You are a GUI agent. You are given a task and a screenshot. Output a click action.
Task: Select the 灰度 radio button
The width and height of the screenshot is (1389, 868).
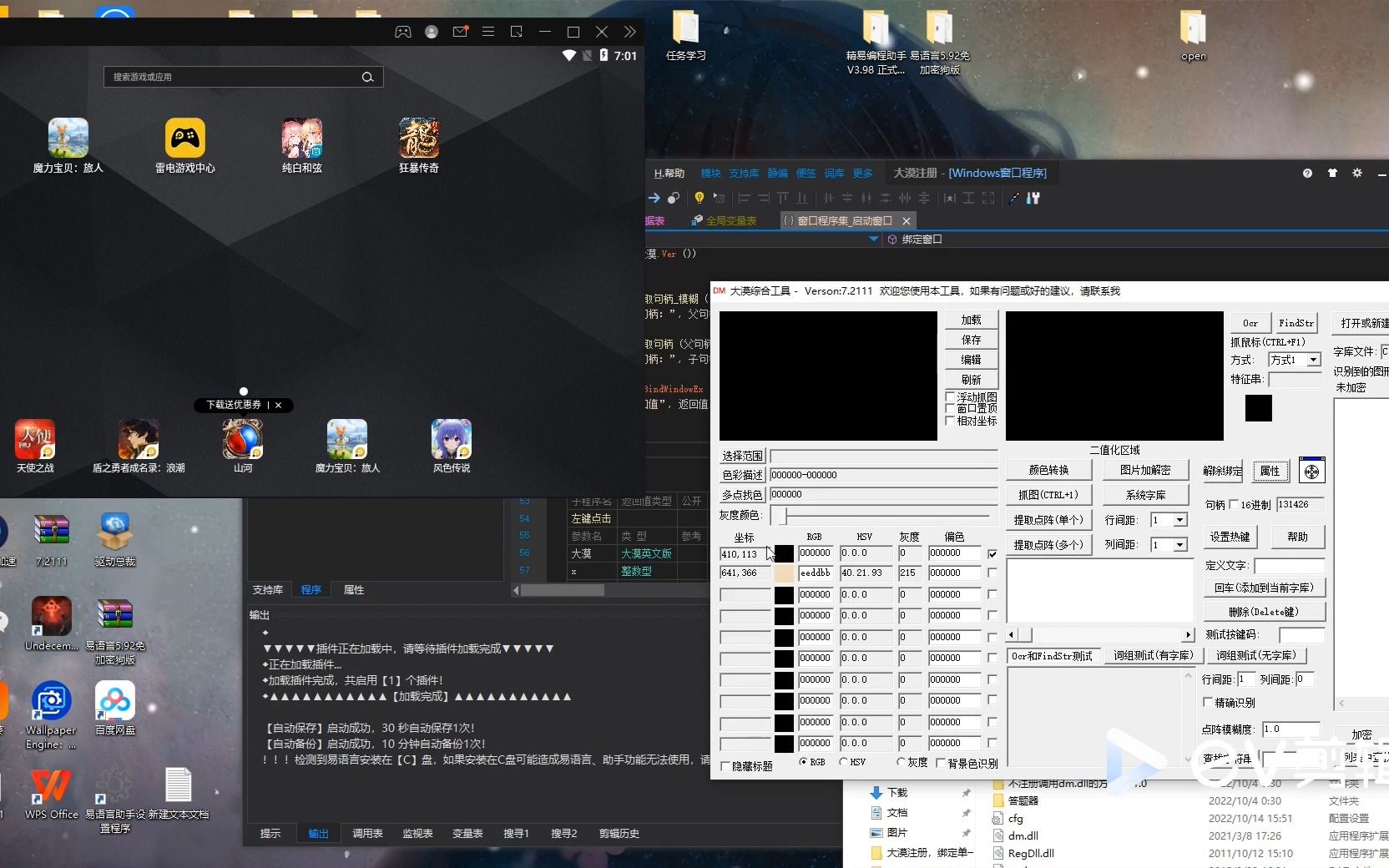pos(902,762)
